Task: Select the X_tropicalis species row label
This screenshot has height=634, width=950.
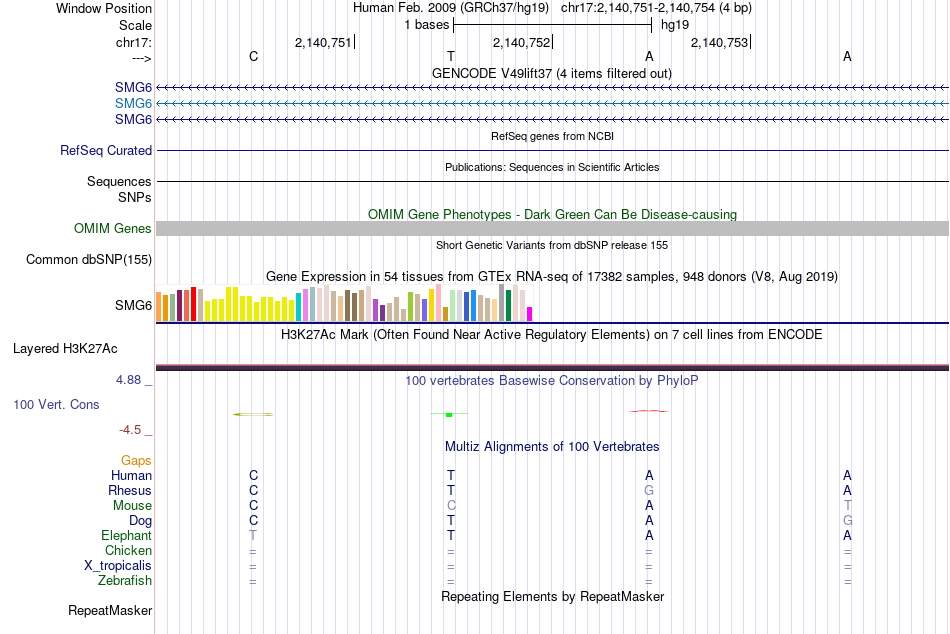Action: [x=118, y=566]
